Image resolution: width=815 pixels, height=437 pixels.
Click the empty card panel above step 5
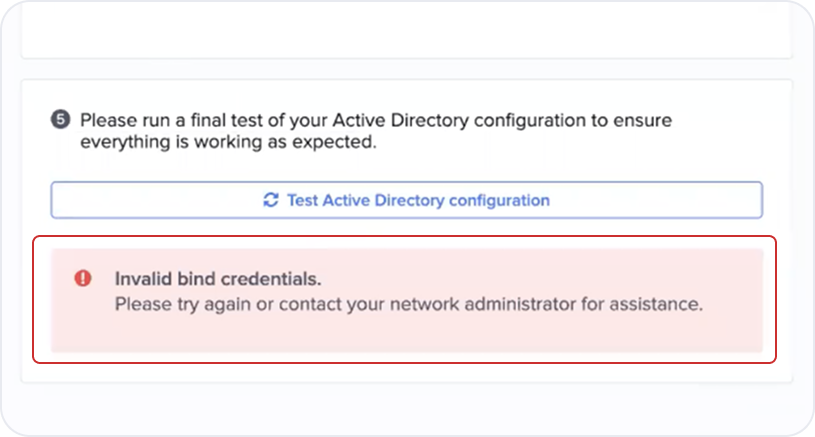406,31
